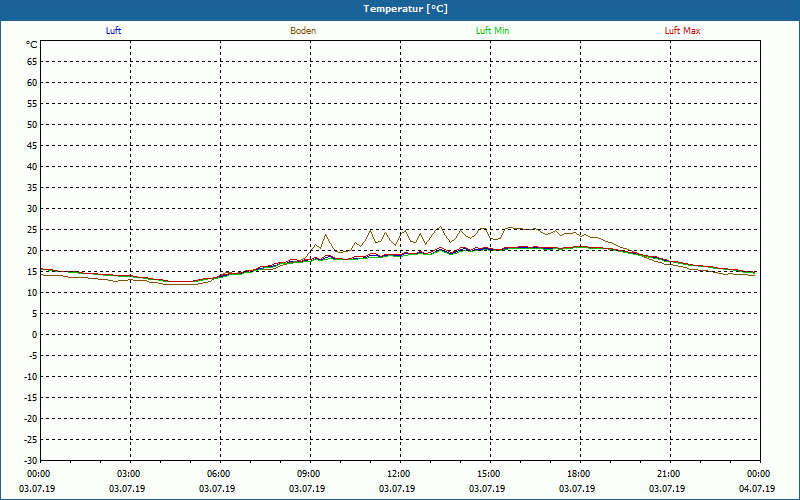
Task: Click the Luft legend label
Action: (113, 31)
